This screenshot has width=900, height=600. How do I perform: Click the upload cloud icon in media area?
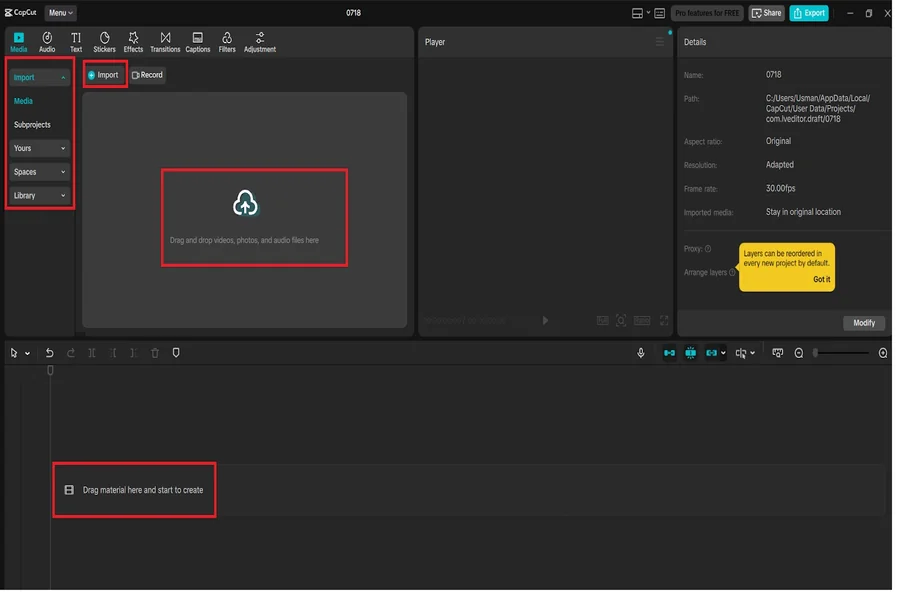(x=245, y=204)
